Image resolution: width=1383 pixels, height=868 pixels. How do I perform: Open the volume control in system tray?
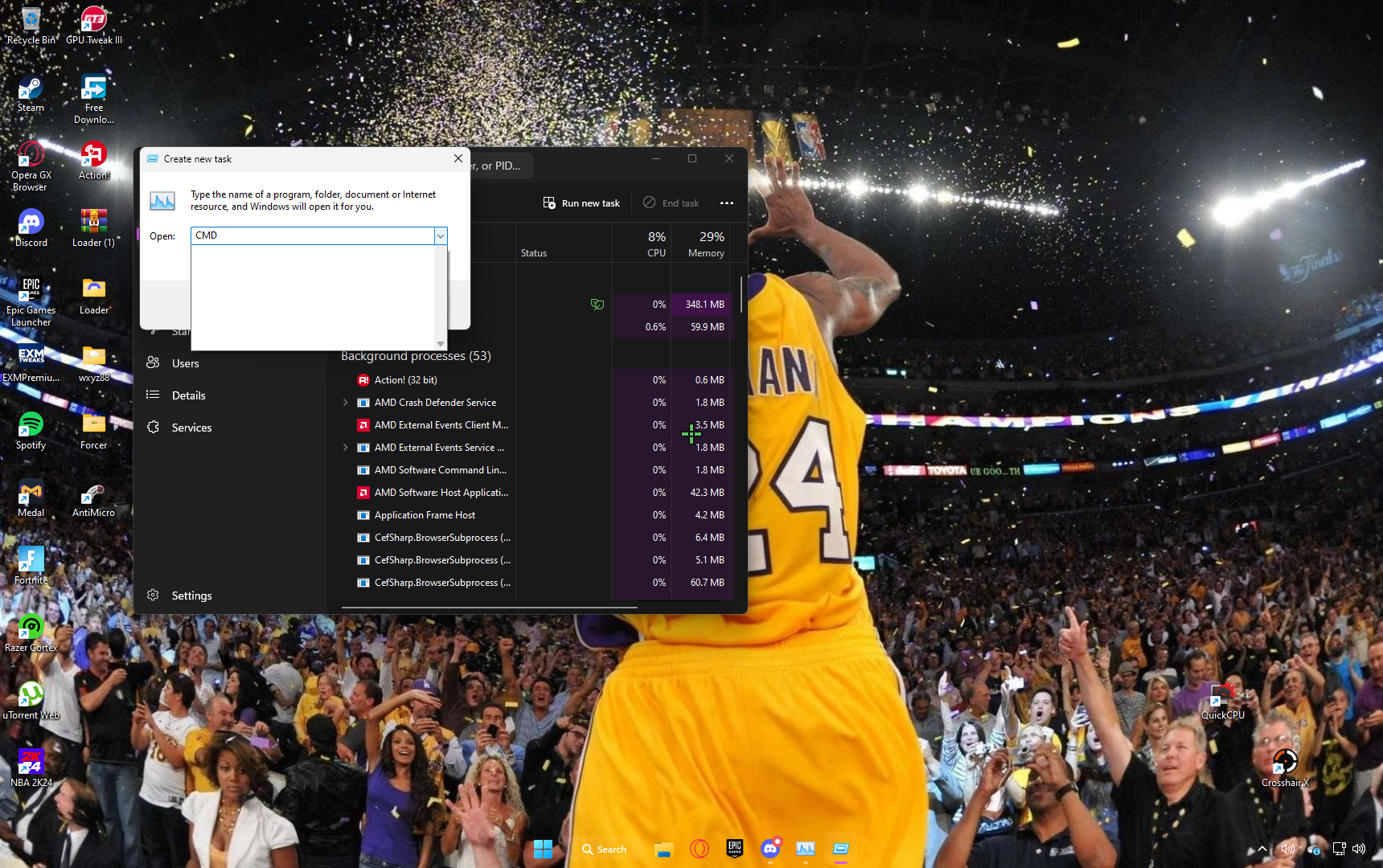pos(1359,849)
